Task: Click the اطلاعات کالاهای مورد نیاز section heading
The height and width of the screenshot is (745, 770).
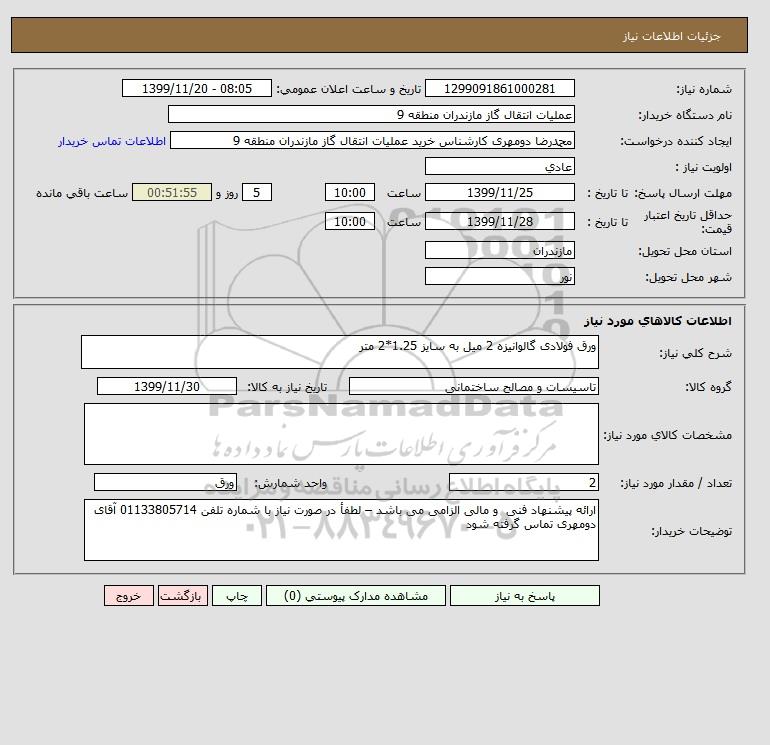Action: coord(658,321)
